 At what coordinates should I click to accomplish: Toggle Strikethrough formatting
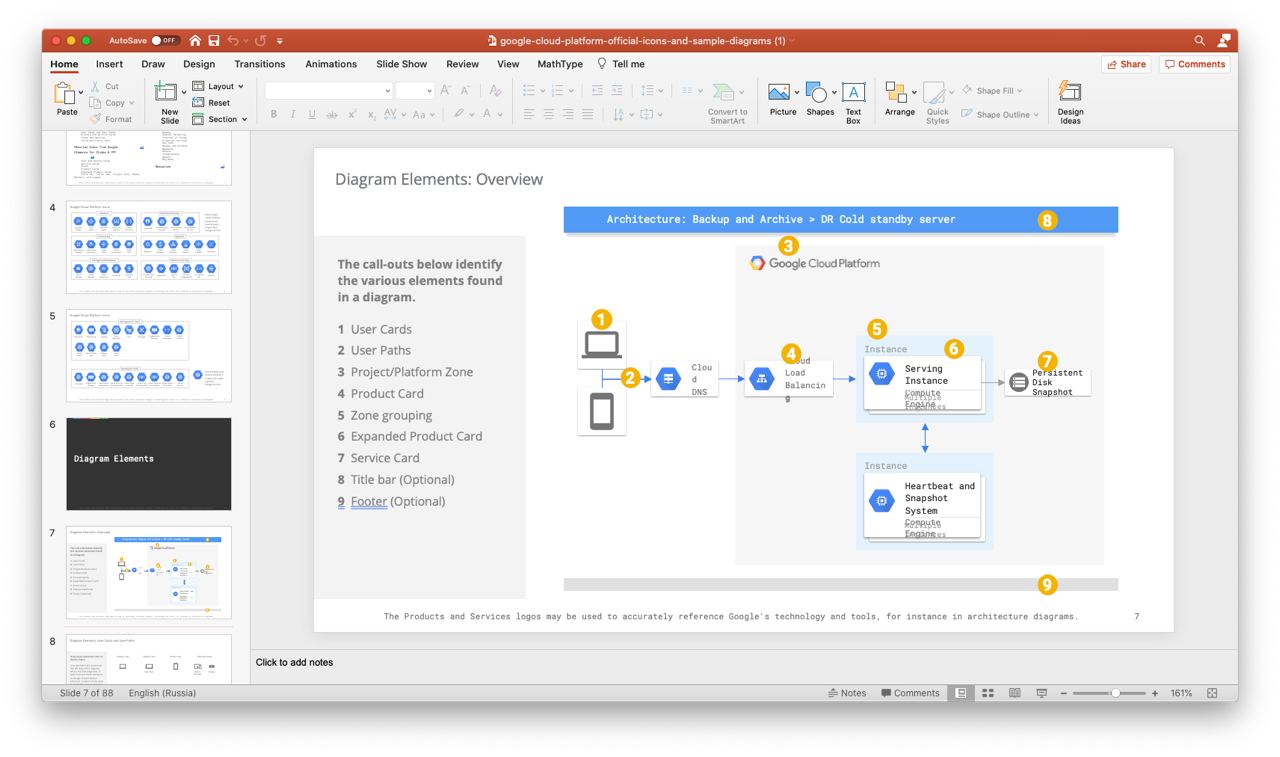(x=332, y=115)
